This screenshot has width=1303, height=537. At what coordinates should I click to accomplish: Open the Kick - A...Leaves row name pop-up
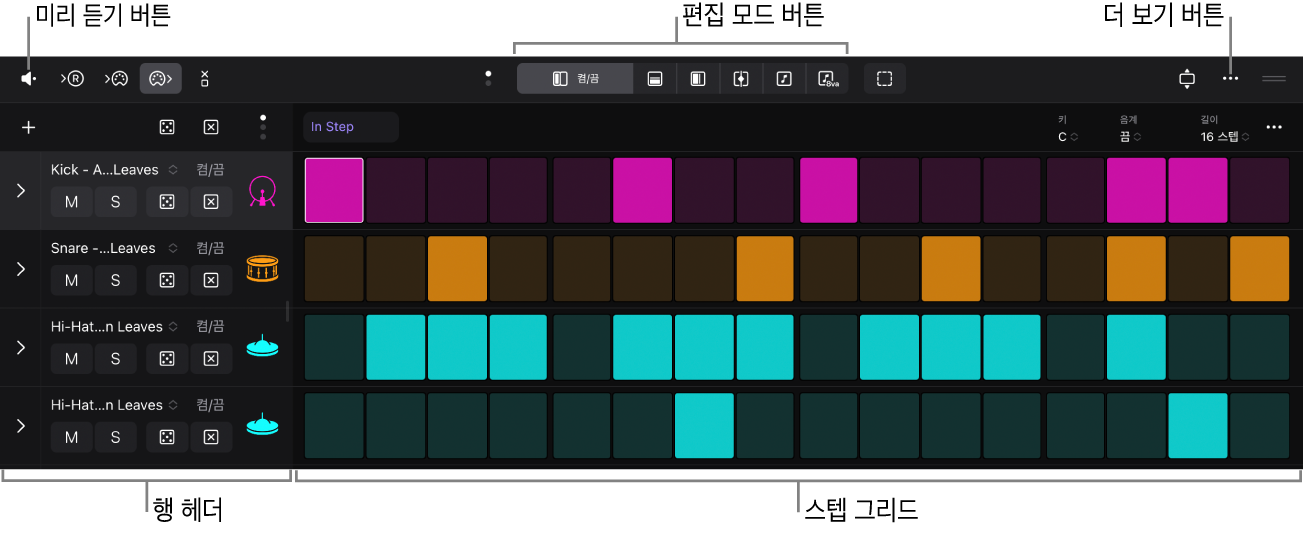(114, 170)
